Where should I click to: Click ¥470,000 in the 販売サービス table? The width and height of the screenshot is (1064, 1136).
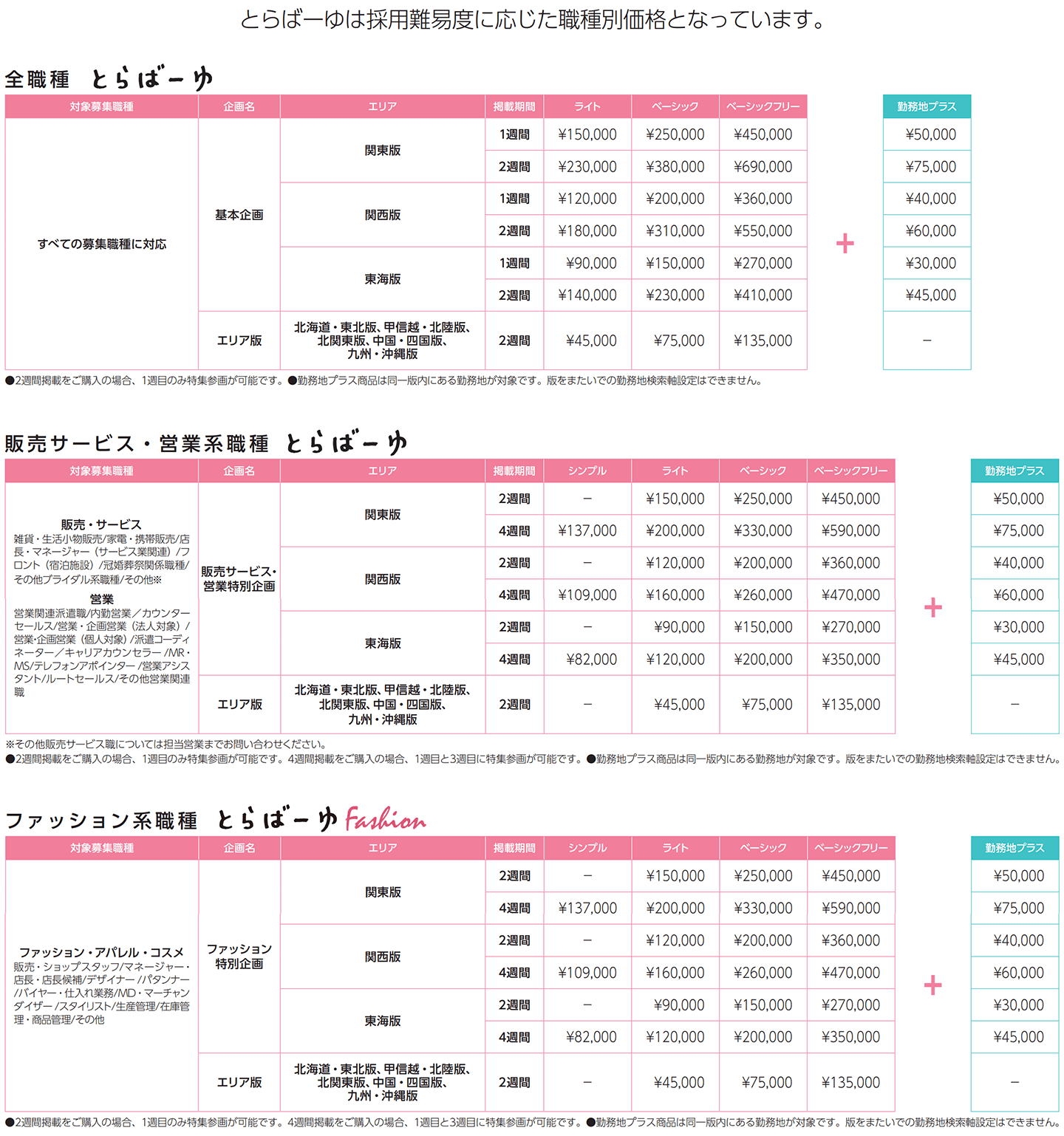(x=851, y=595)
